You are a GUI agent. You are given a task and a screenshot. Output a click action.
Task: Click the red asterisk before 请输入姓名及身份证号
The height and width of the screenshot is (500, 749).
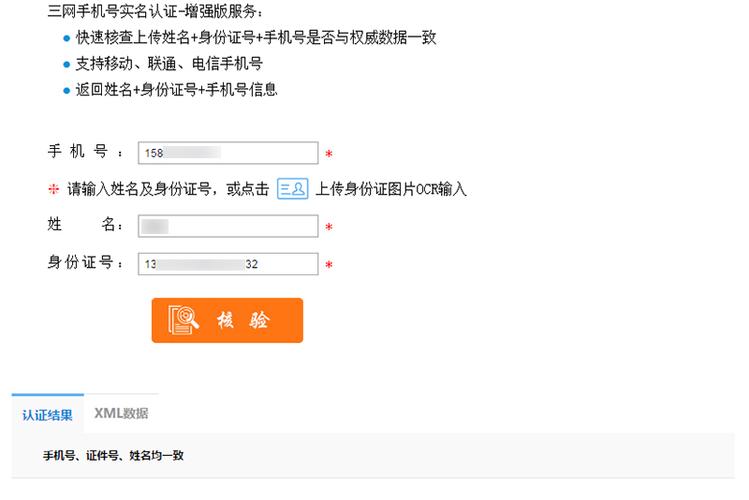tap(54, 189)
